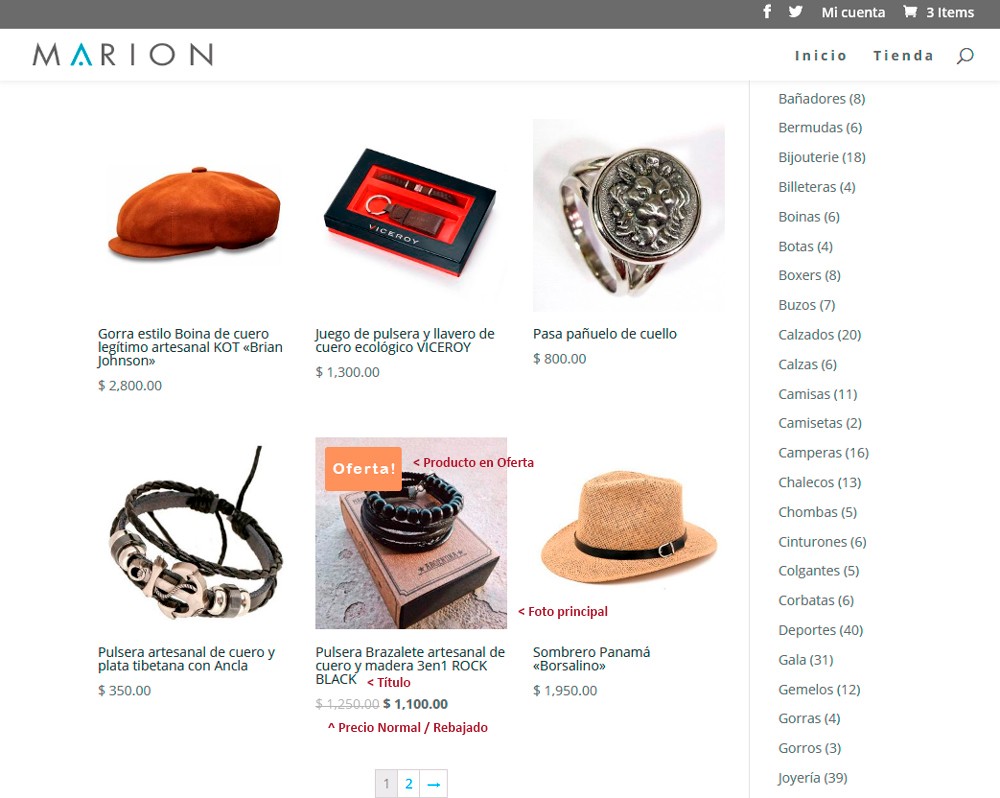Open the Tienda menu item

(903, 55)
